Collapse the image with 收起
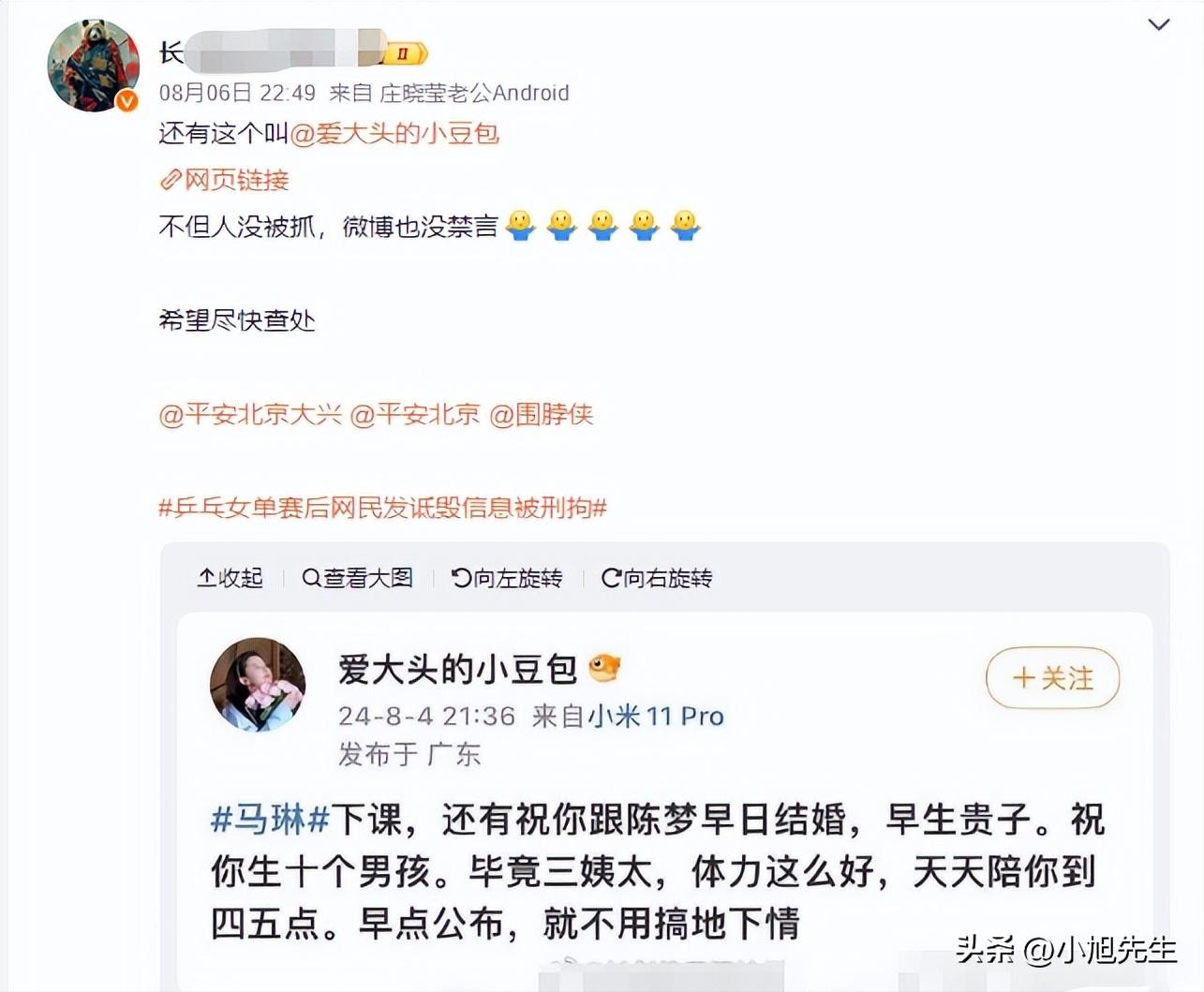The height and width of the screenshot is (992, 1204). click(x=230, y=578)
